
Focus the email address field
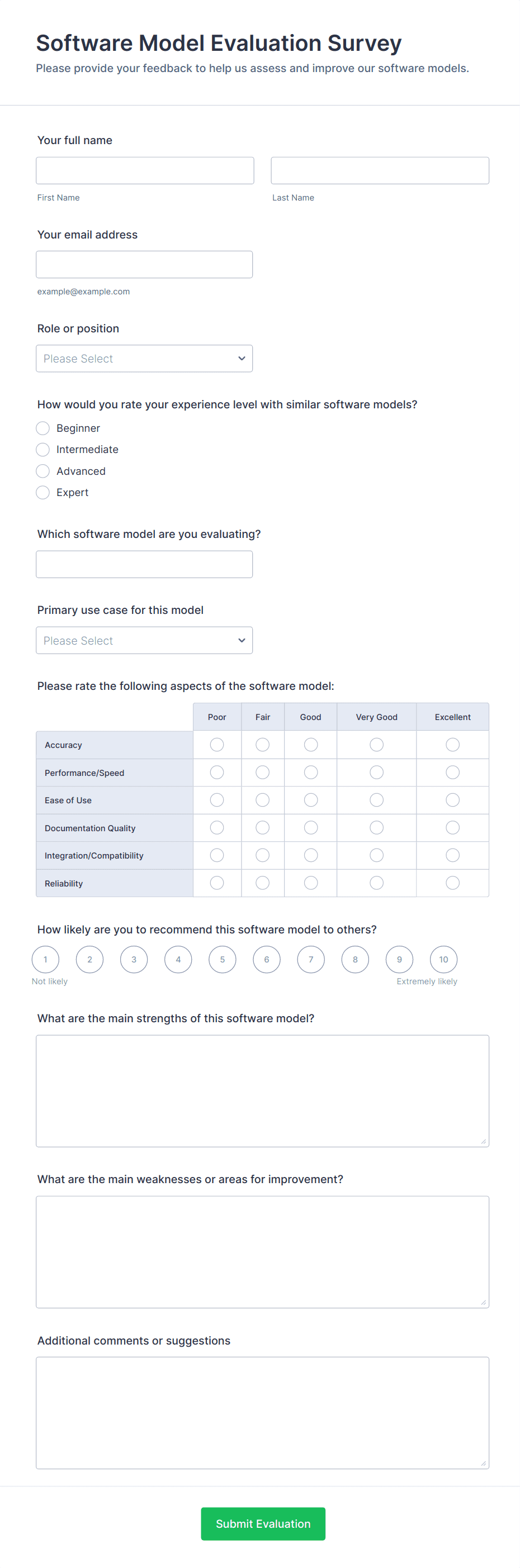[144, 265]
